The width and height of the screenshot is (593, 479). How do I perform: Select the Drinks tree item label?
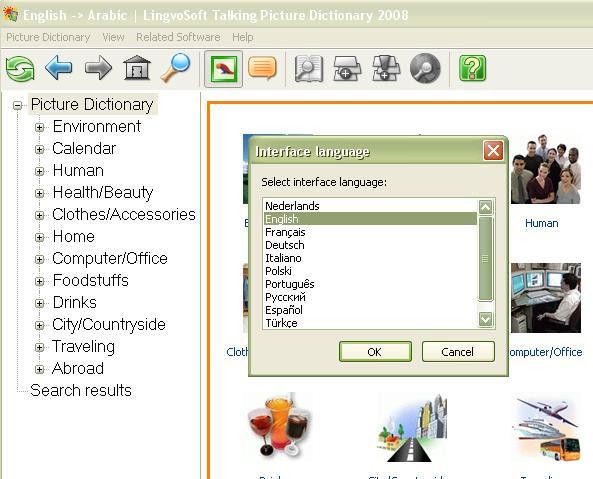[75, 303]
